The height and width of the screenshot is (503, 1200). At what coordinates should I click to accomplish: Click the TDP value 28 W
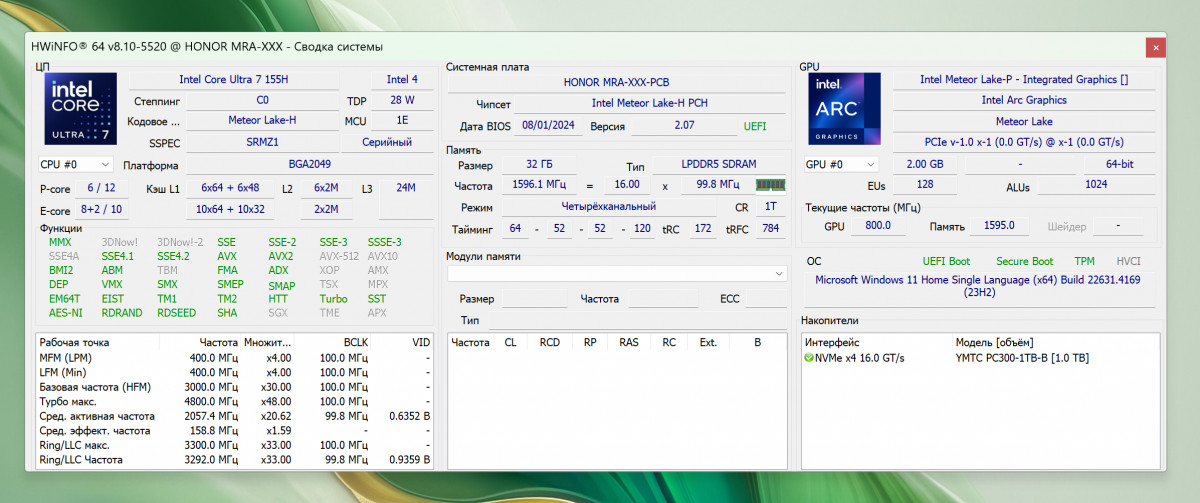(x=402, y=100)
